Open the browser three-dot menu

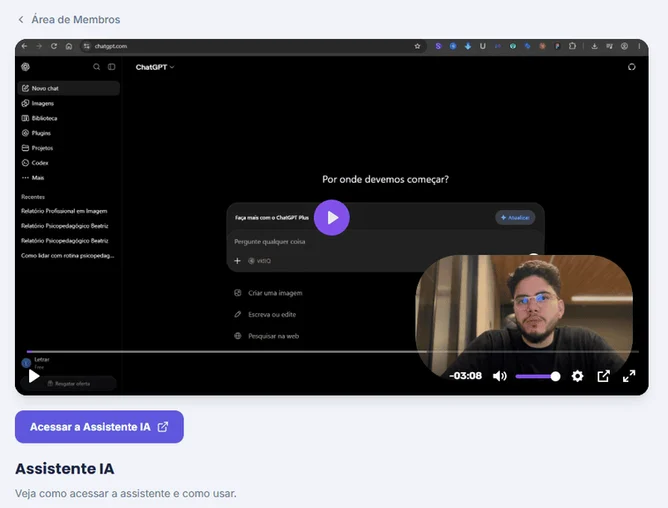639,46
